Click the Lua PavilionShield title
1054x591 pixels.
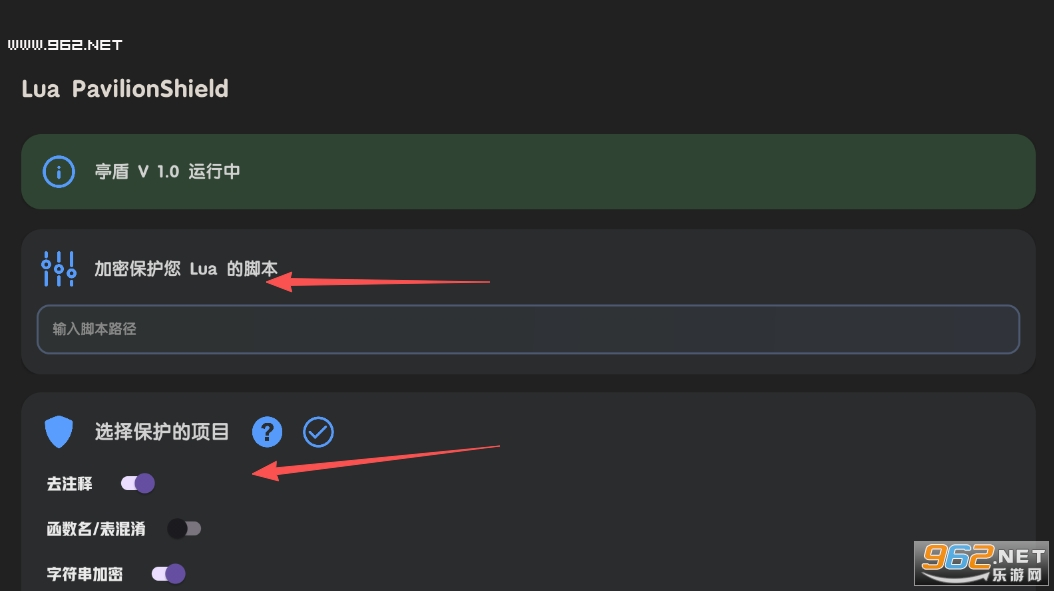pos(125,89)
